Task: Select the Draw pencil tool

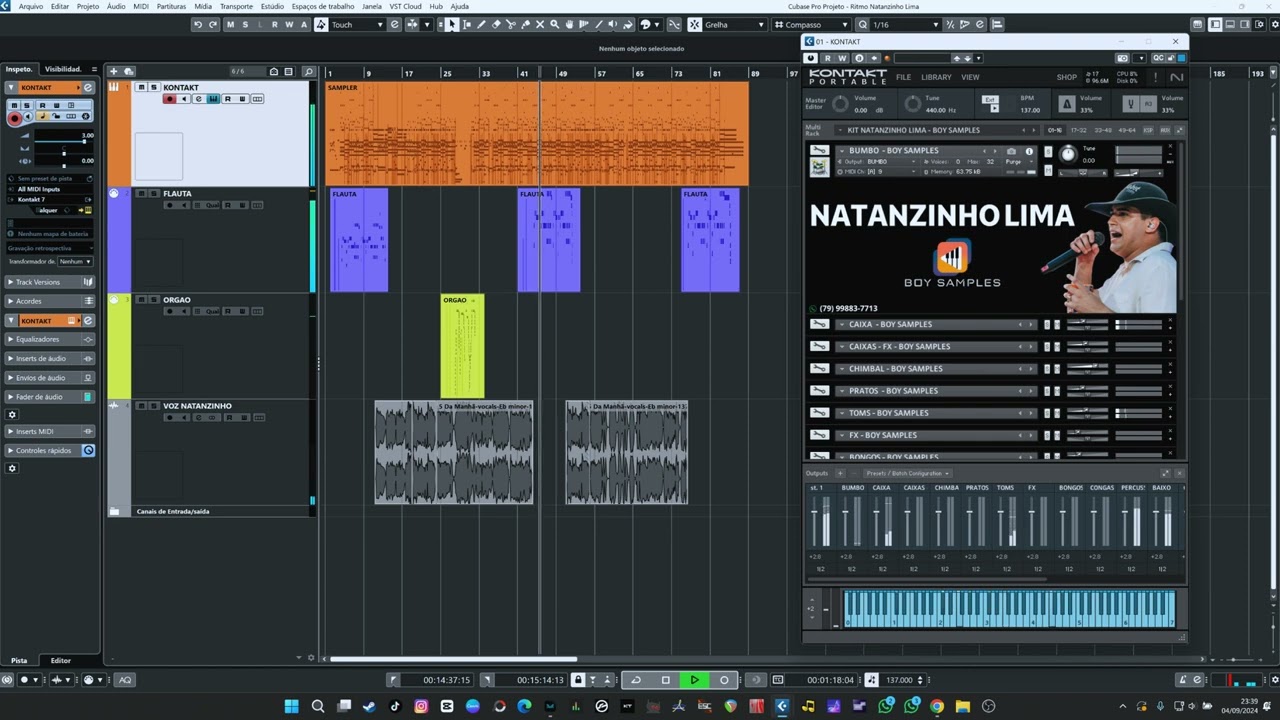Action: click(481, 24)
